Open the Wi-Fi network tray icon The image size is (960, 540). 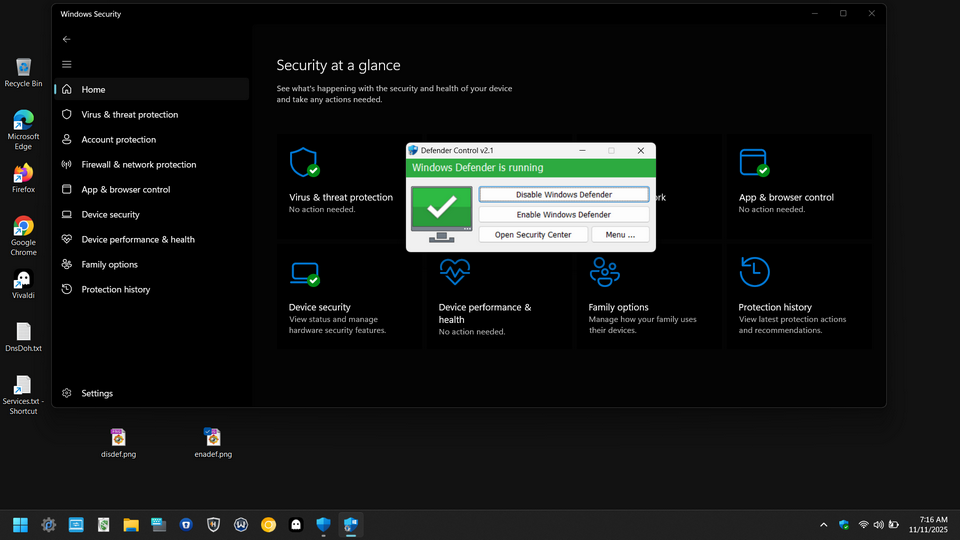click(x=863, y=525)
